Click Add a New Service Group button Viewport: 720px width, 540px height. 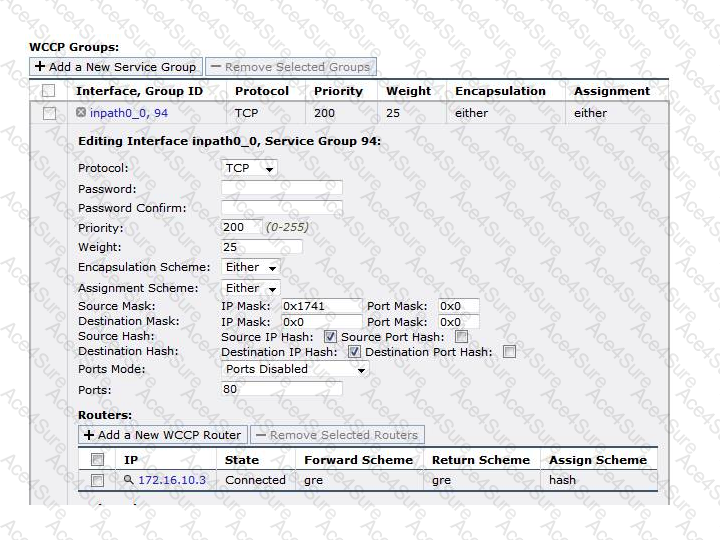(116, 67)
